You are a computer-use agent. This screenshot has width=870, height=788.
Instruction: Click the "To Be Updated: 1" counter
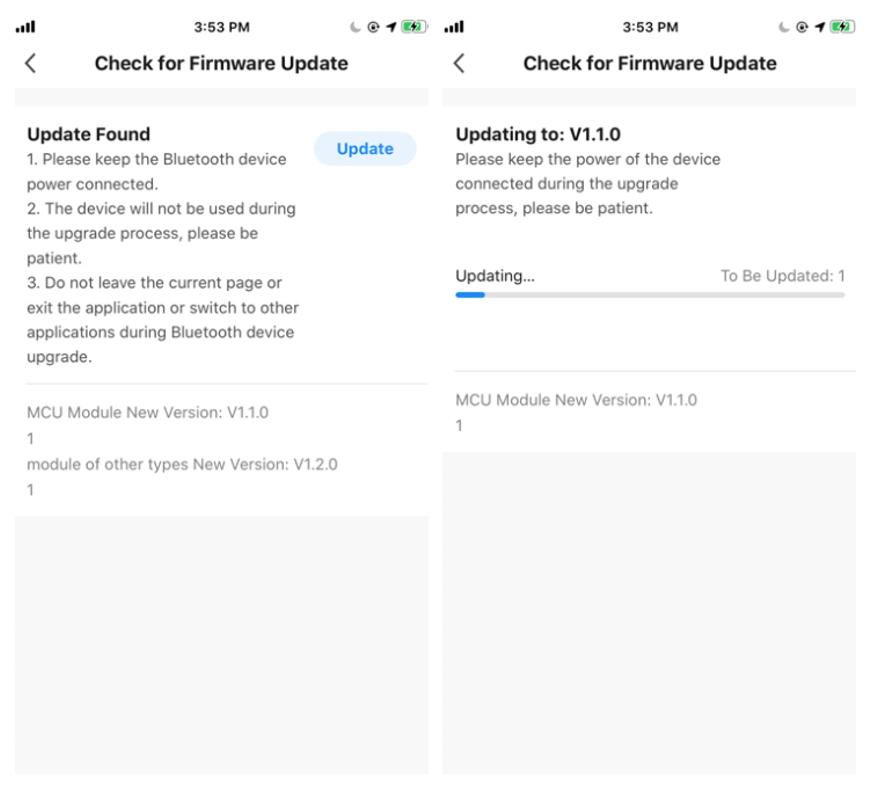[782, 276]
